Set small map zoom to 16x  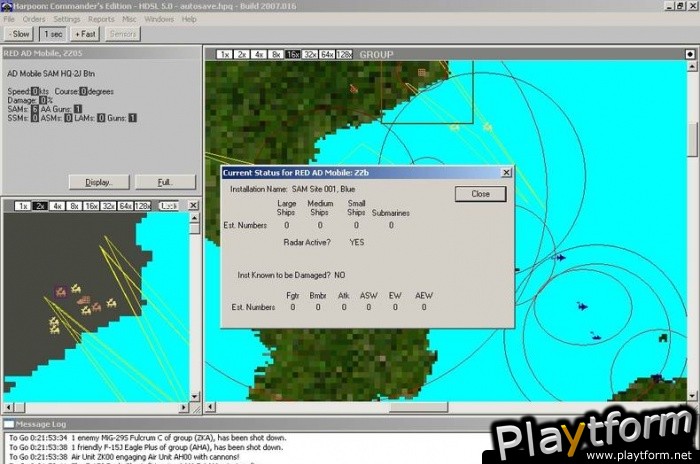(91, 206)
